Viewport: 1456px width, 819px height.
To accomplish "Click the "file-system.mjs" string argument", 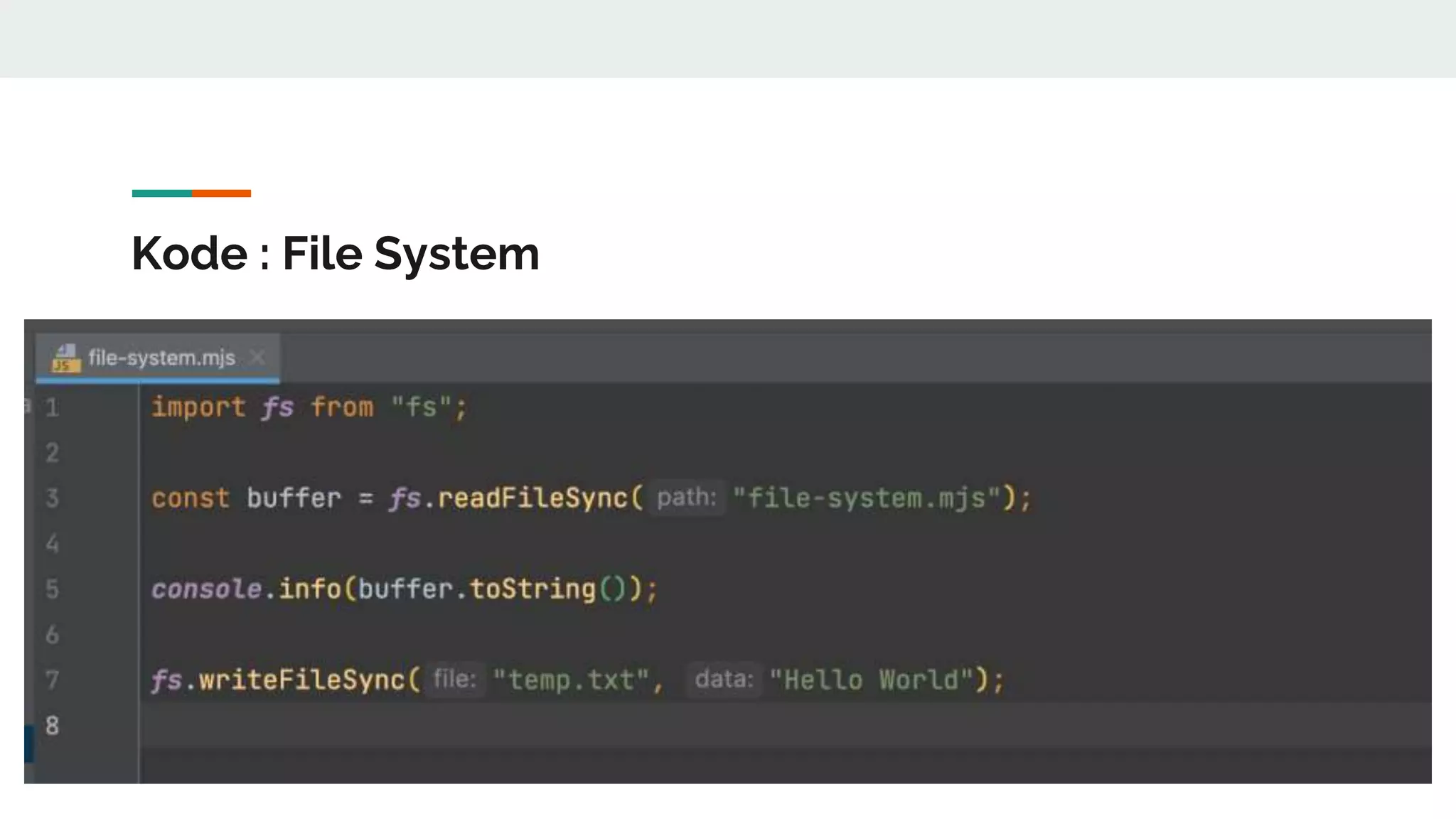I will (867, 498).
